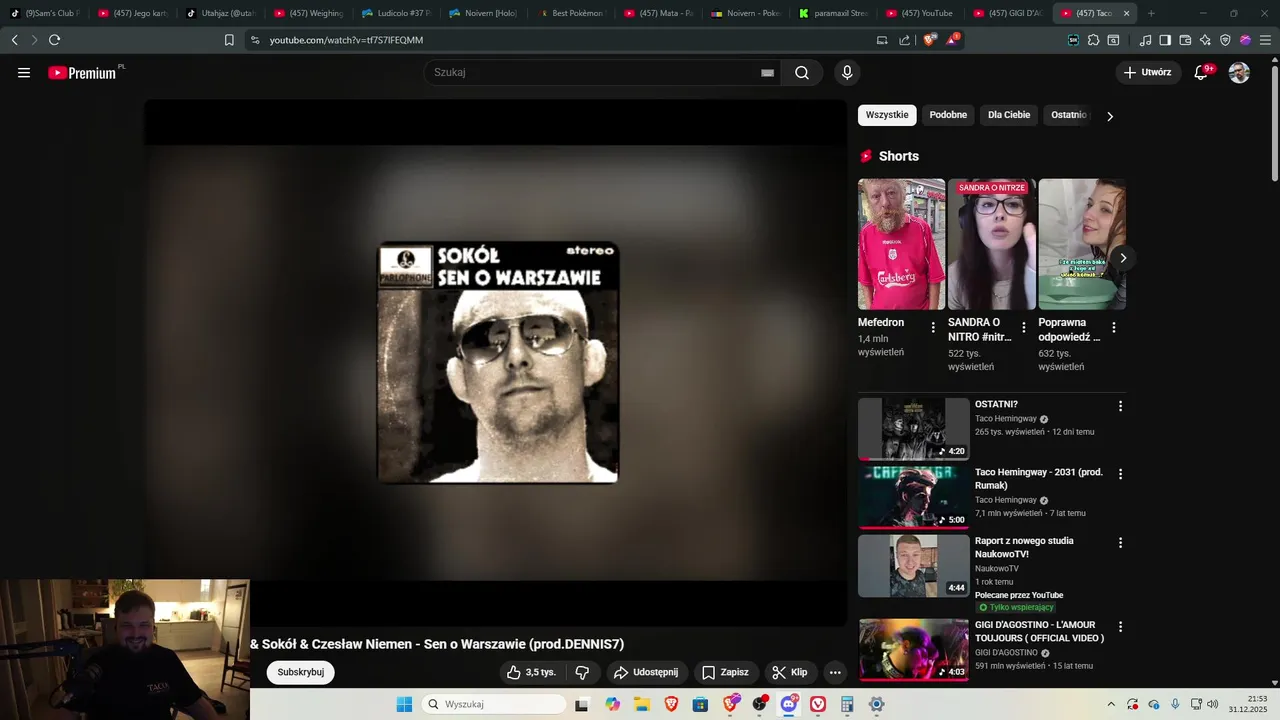
Task: Open the extensions puzzle-piece icon
Action: point(1093,40)
